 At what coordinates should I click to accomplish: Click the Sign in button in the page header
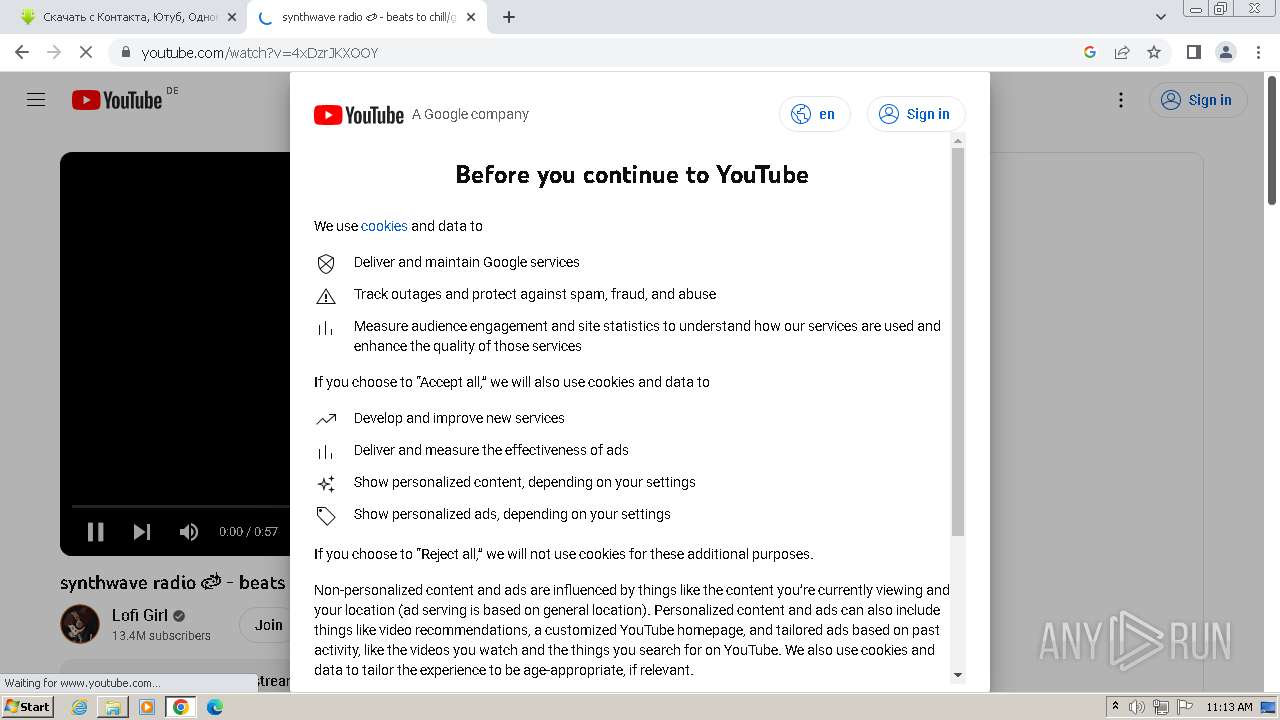pyautogui.click(x=1198, y=100)
